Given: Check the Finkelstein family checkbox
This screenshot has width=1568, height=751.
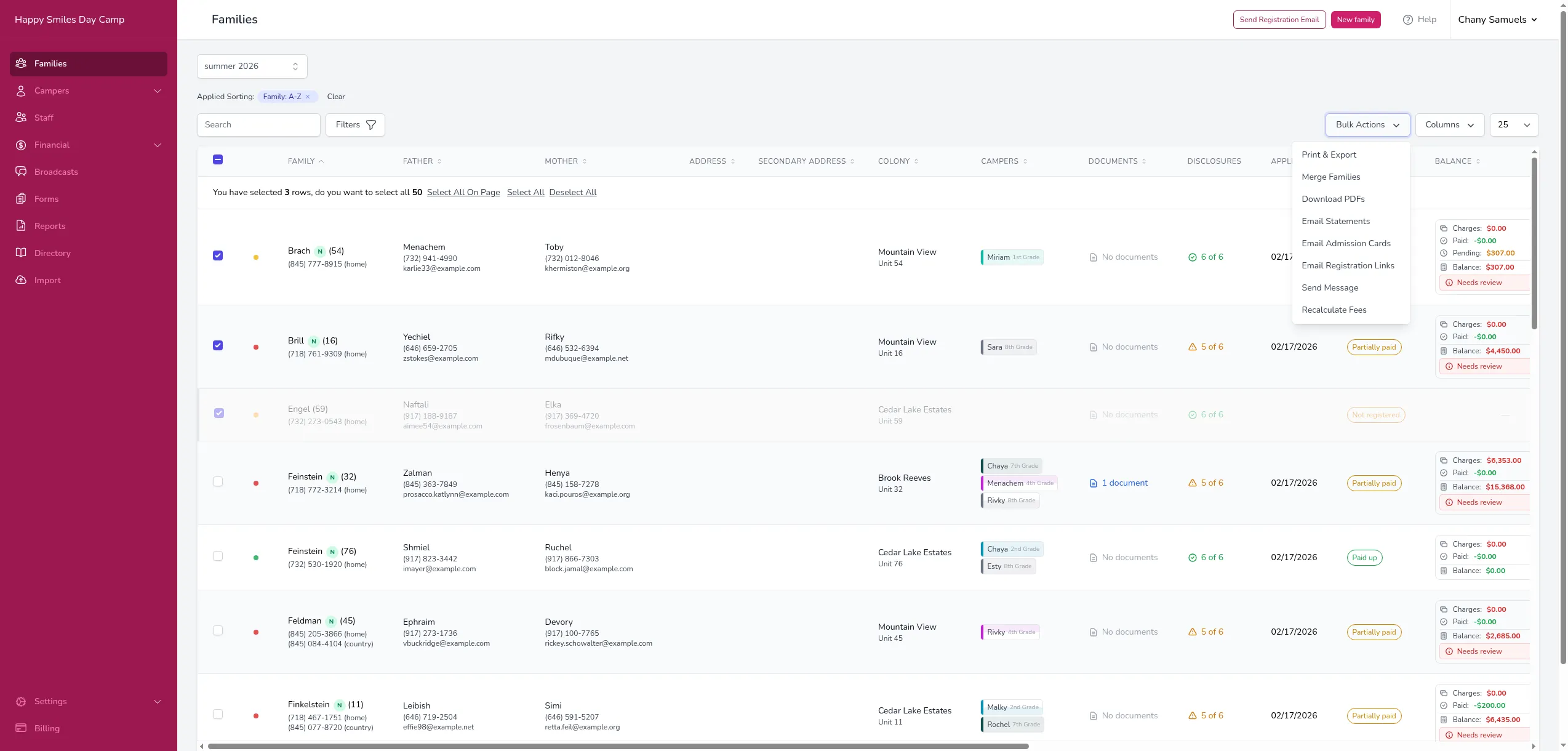Looking at the screenshot, I should tap(218, 714).
